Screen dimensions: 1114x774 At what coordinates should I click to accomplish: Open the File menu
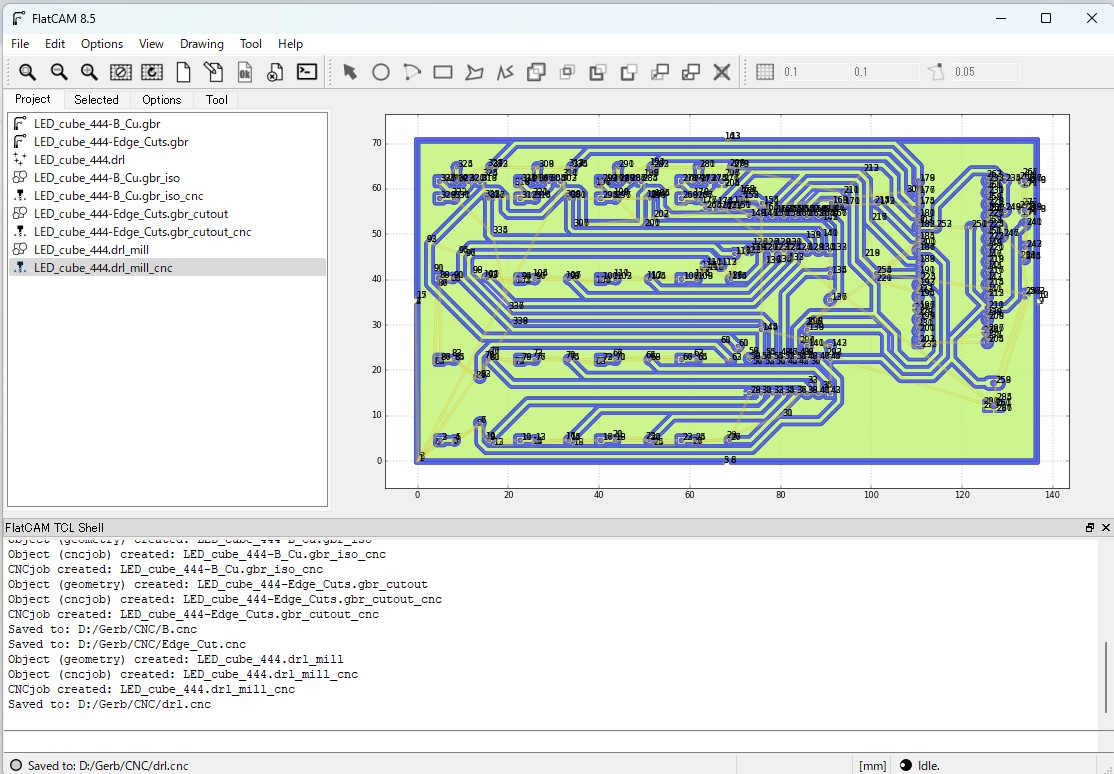20,43
